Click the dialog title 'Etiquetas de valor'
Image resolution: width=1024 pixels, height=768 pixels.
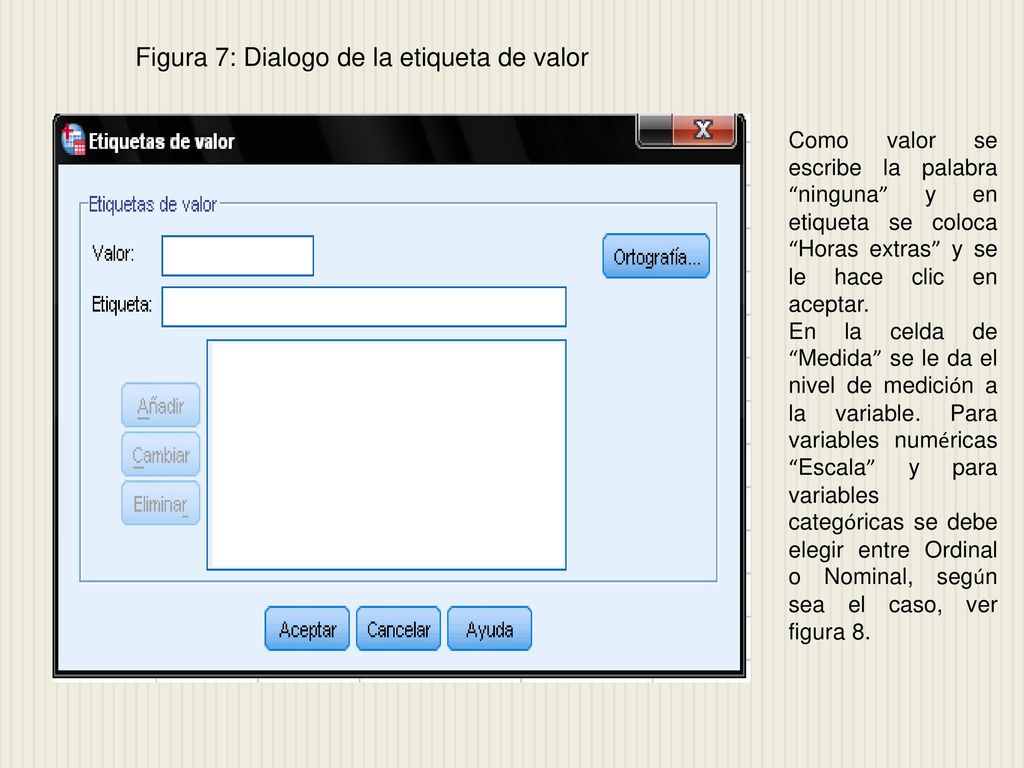click(x=161, y=142)
